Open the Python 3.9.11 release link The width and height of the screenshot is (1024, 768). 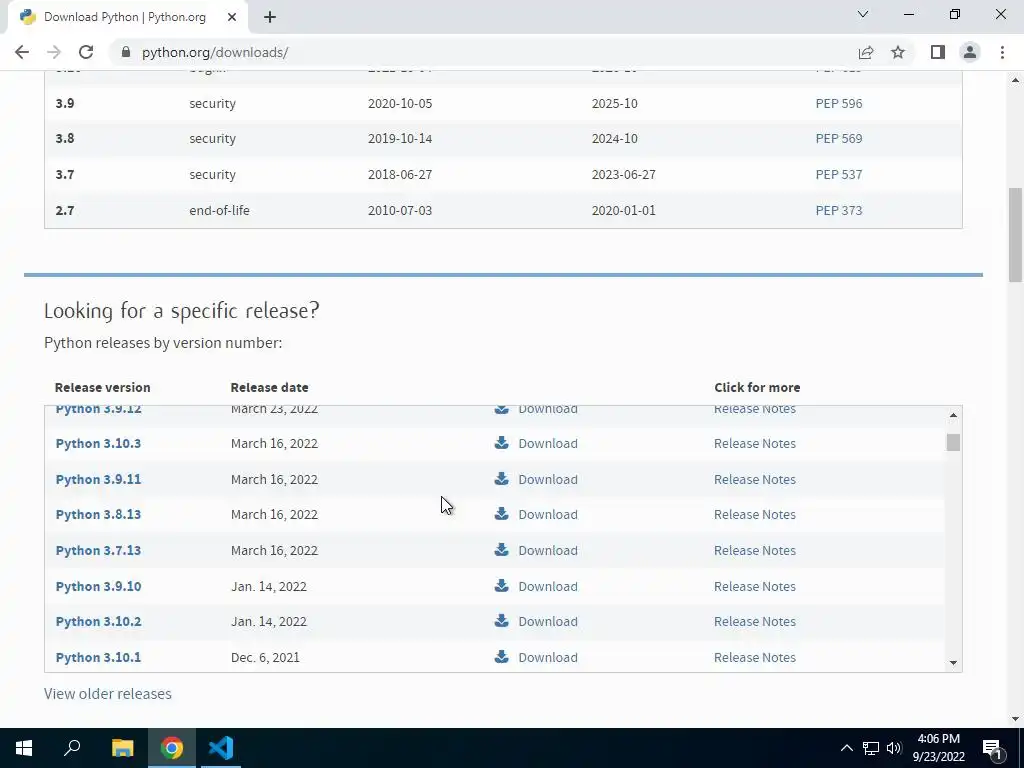pos(98,479)
